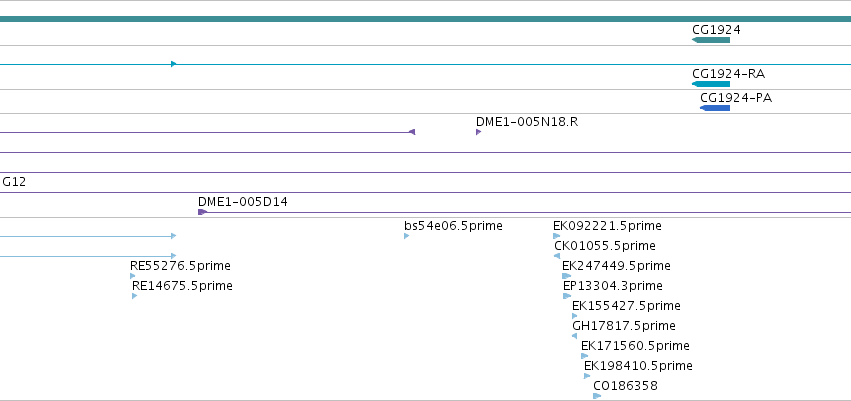851x401 pixels.
Task: Select the bs54e06.5prime EST arrow
Action: pos(407,236)
